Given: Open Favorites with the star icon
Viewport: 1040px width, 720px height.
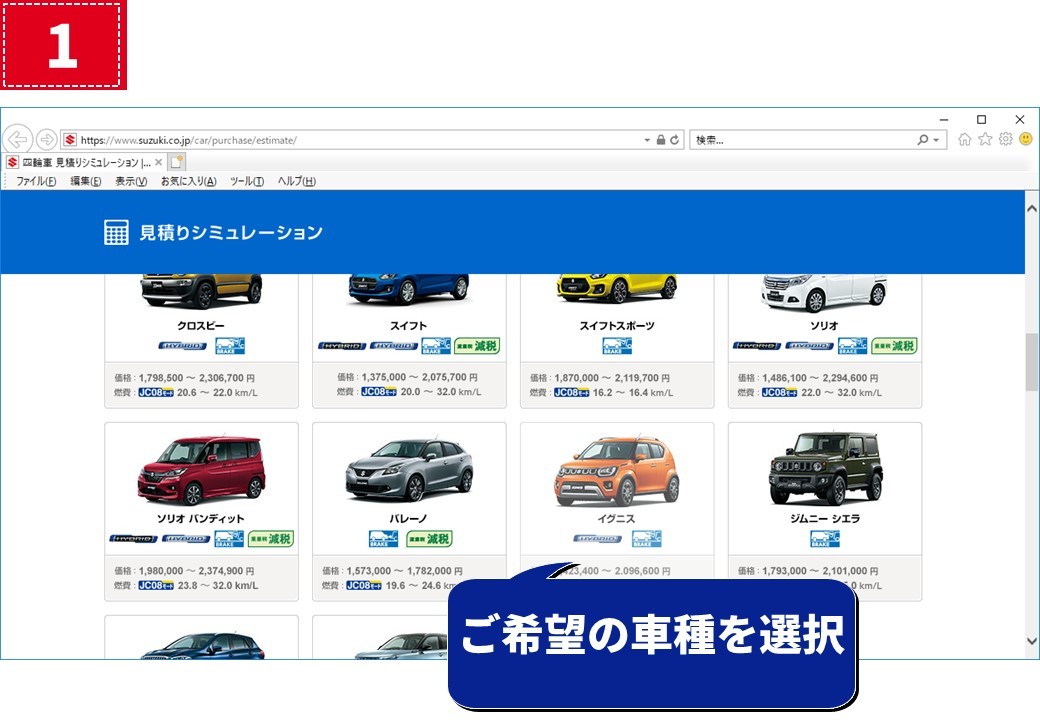Looking at the screenshot, I should pos(985,139).
